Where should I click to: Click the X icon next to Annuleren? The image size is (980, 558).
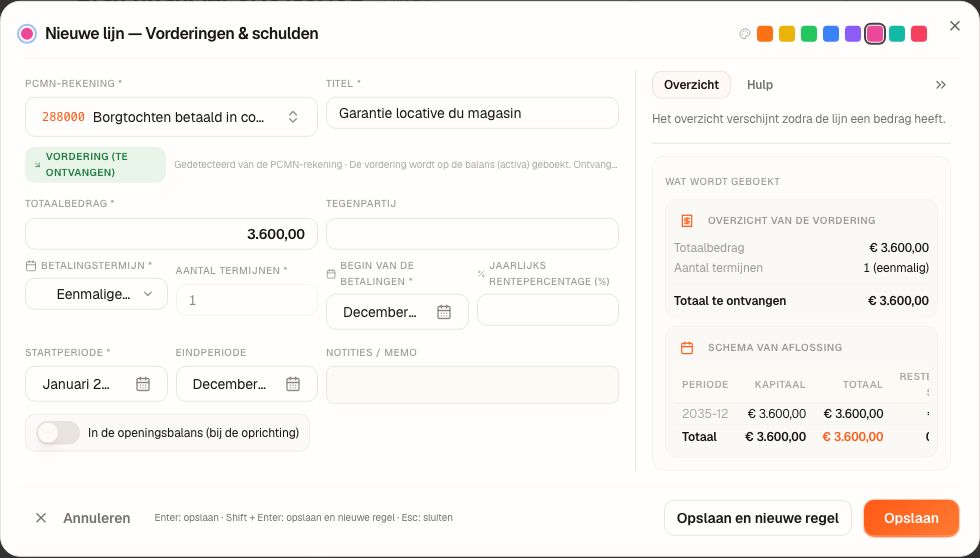pos(41,518)
